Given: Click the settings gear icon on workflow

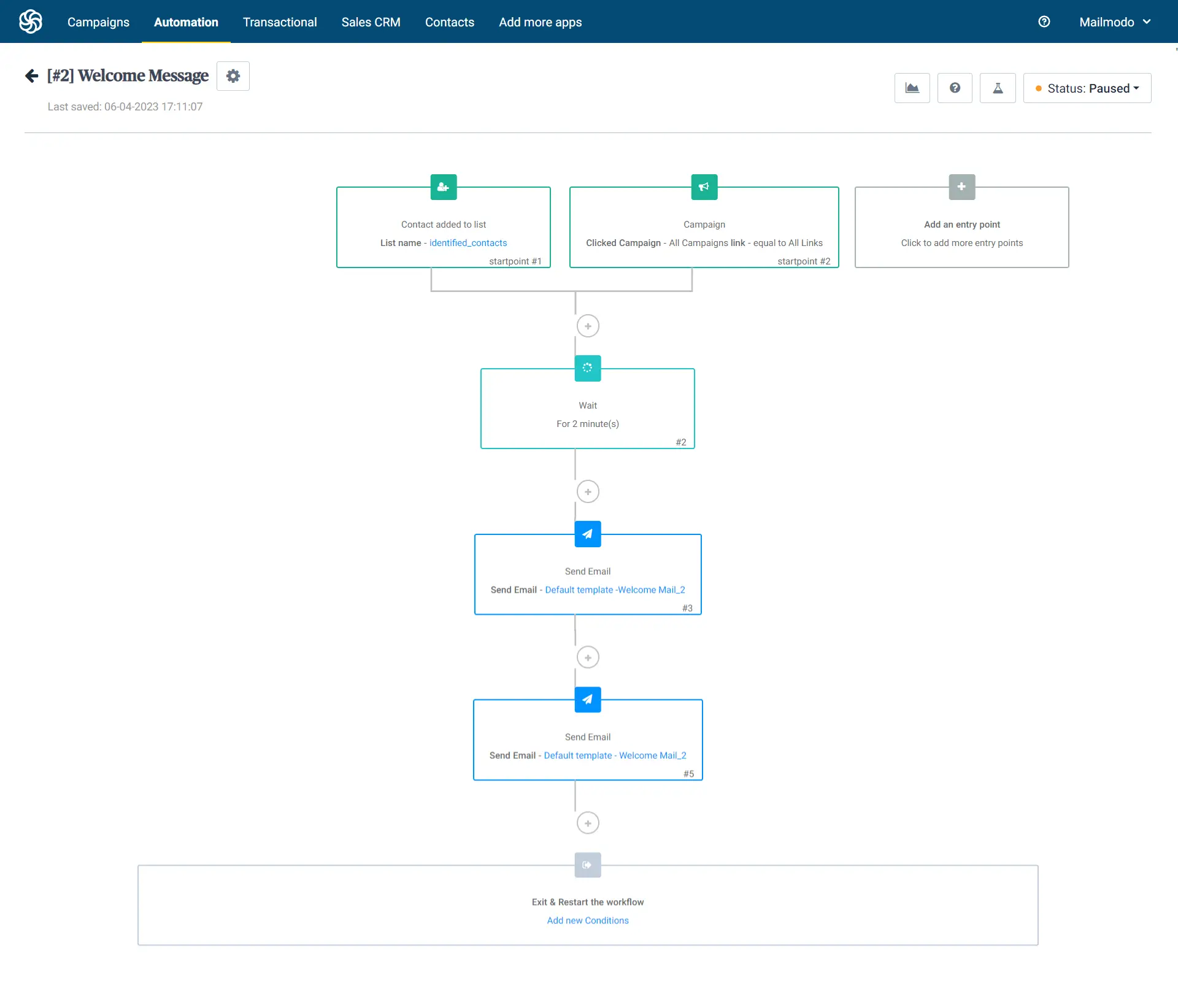Looking at the screenshot, I should point(233,76).
